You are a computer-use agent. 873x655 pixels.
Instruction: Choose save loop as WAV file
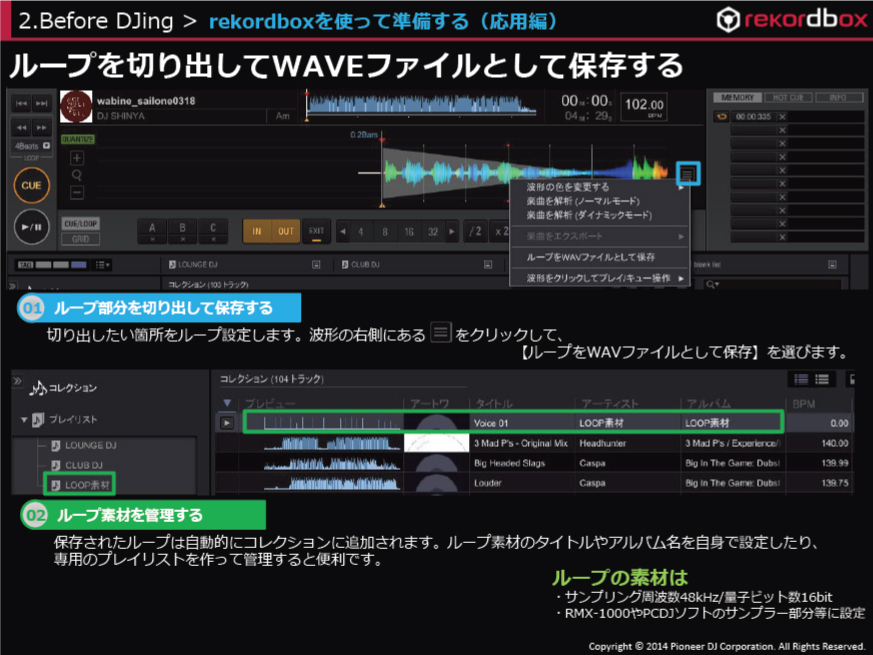click(600, 257)
